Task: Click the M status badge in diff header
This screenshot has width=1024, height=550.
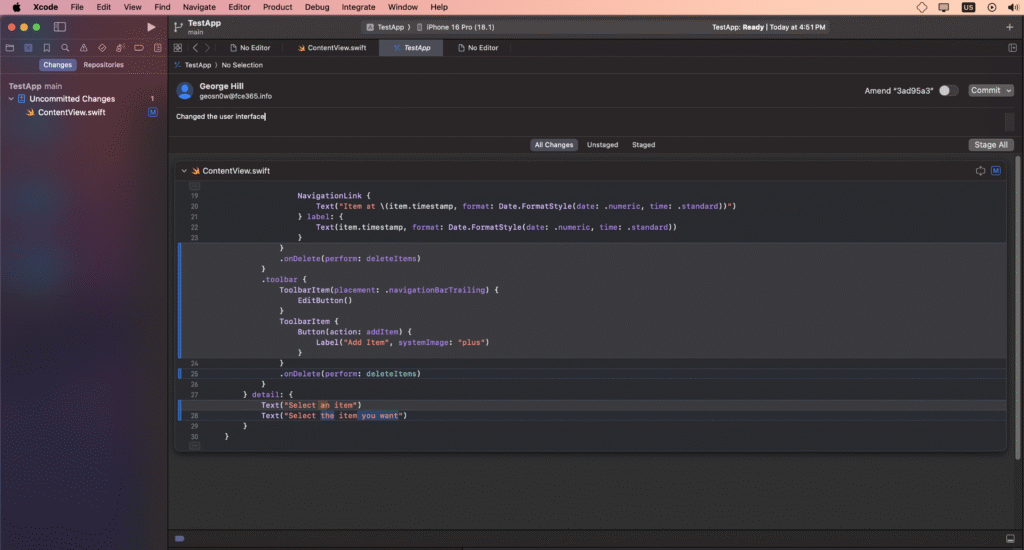Action: pos(996,170)
